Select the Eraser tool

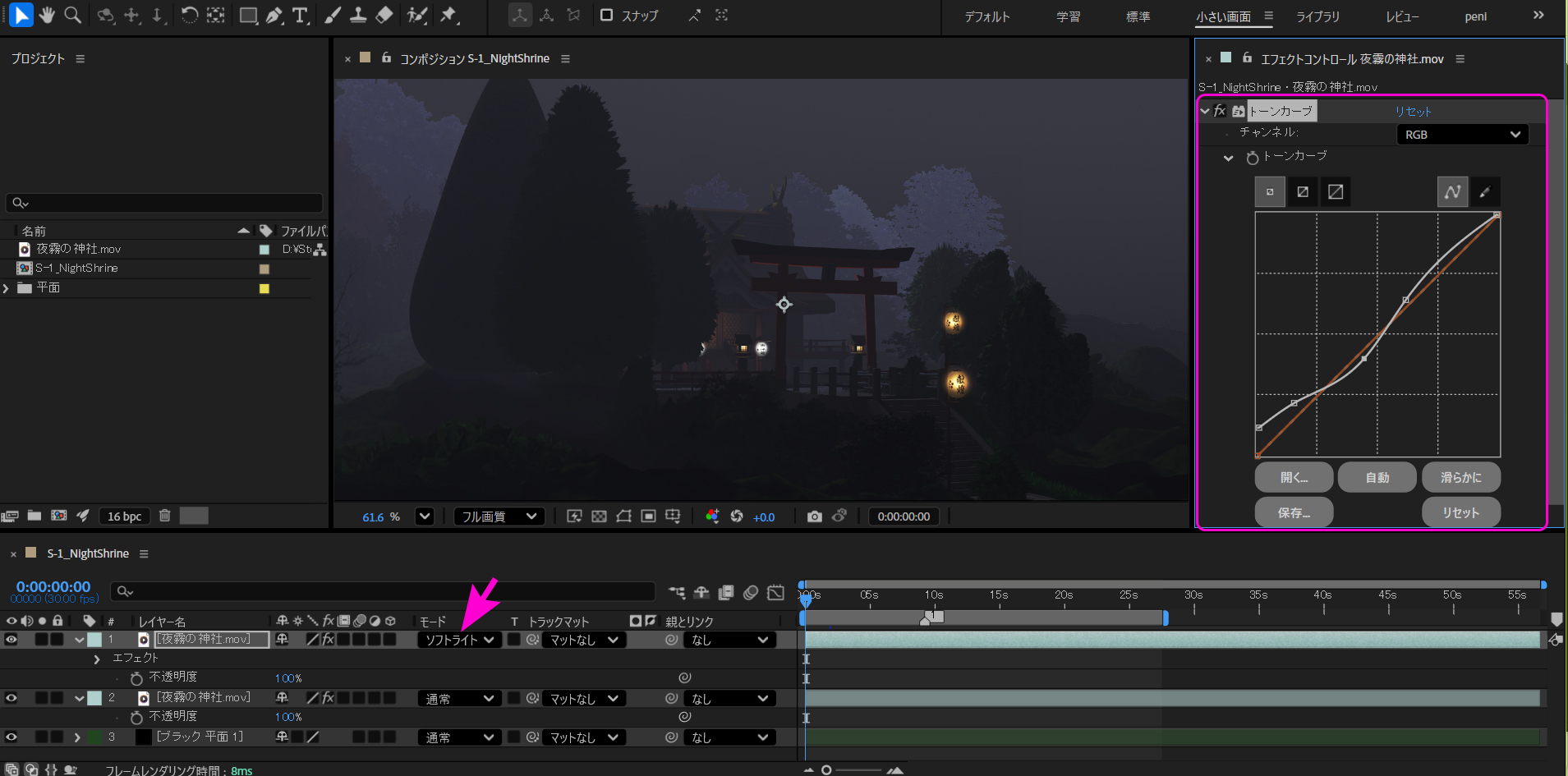click(384, 15)
